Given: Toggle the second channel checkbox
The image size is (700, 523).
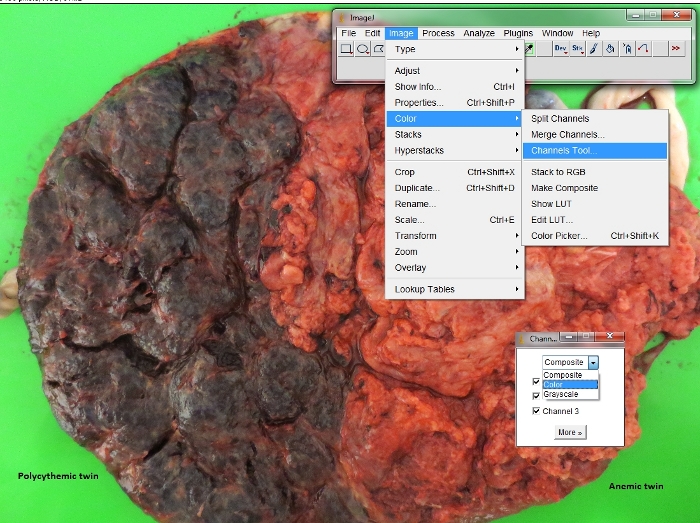Looking at the screenshot, I should (x=537, y=395).
